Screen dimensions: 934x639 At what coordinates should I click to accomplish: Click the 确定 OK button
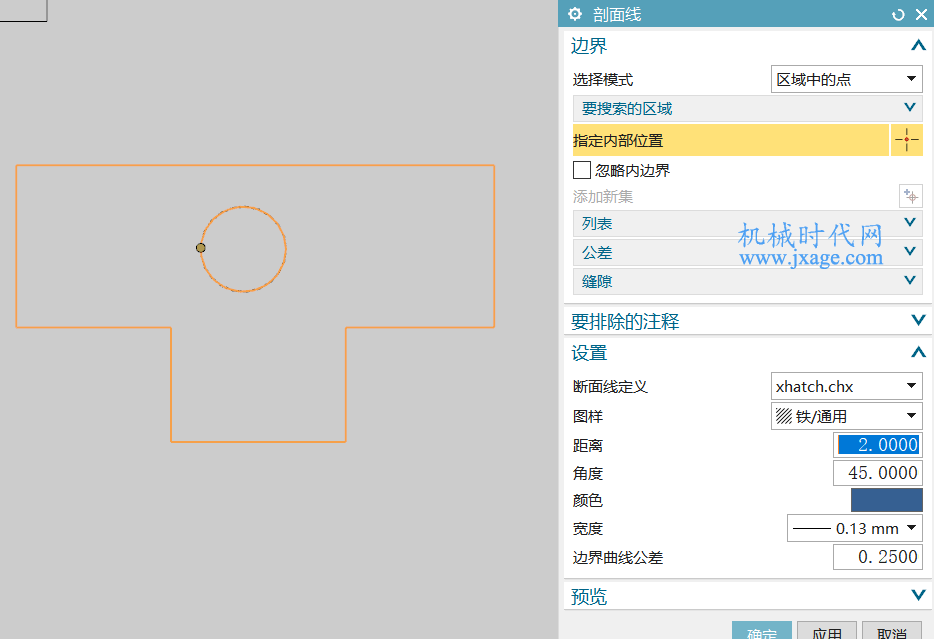point(762,631)
